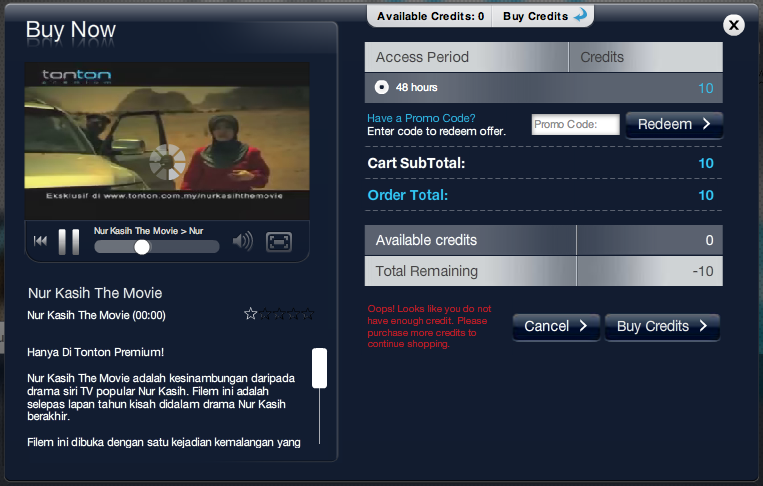This screenshot has width=763, height=486.
Task: Click the description scrollbar handle
Action: click(319, 368)
